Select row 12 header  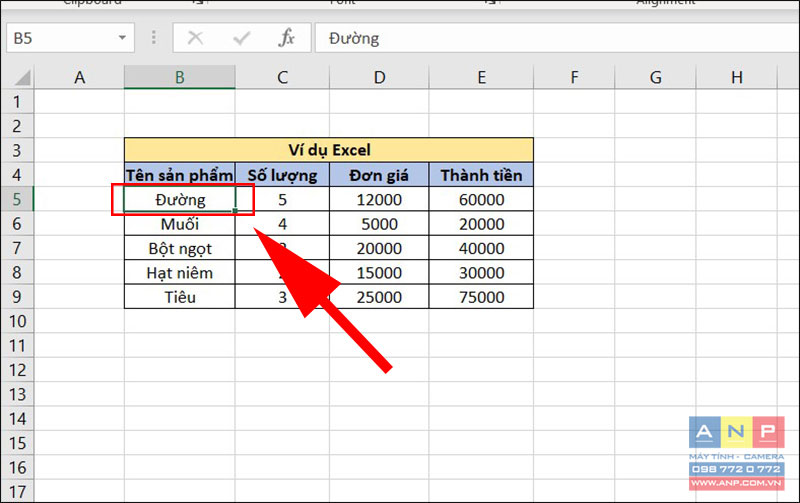tap(17, 370)
